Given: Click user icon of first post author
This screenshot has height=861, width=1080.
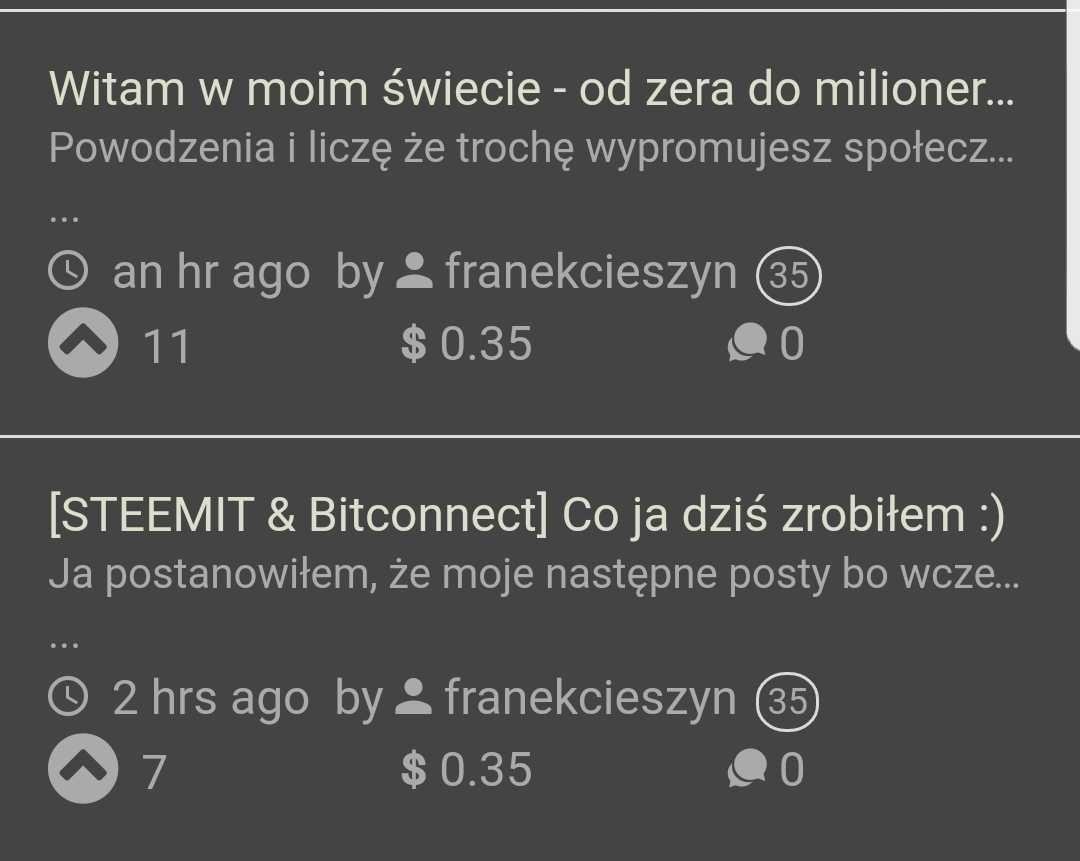Looking at the screenshot, I should [x=415, y=271].
